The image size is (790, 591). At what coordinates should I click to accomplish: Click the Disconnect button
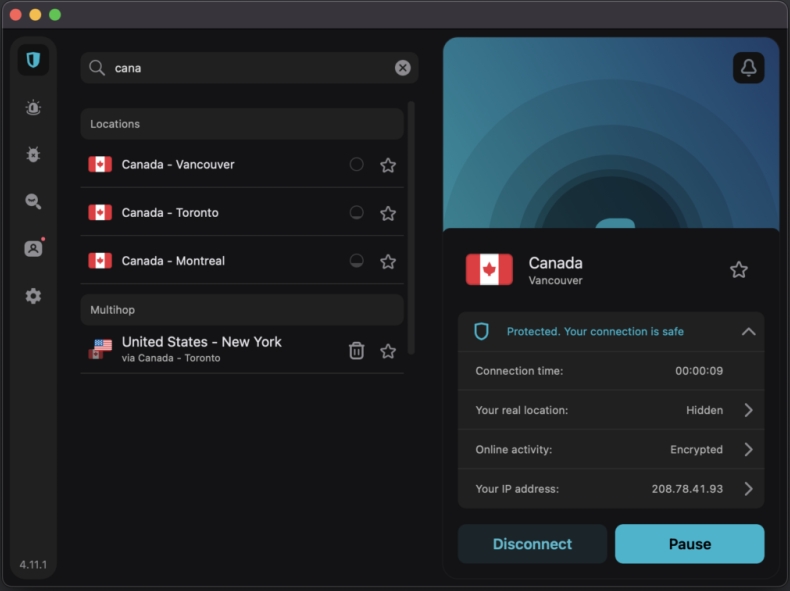click(x=532, y=544)
